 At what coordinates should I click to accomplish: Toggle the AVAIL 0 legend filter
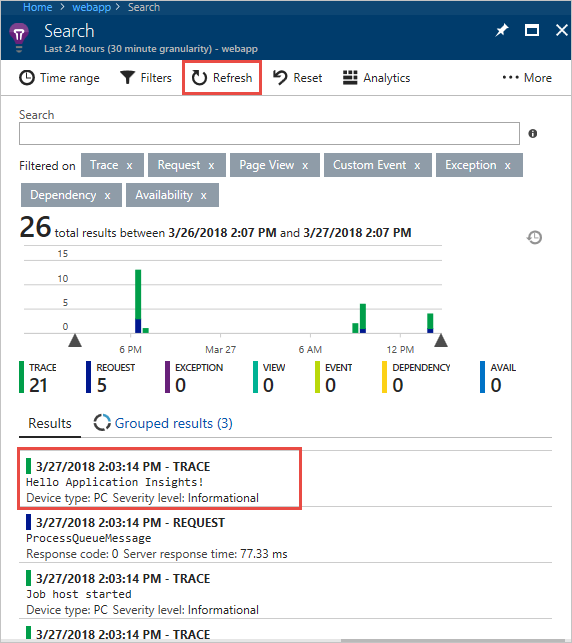[498, 377]
